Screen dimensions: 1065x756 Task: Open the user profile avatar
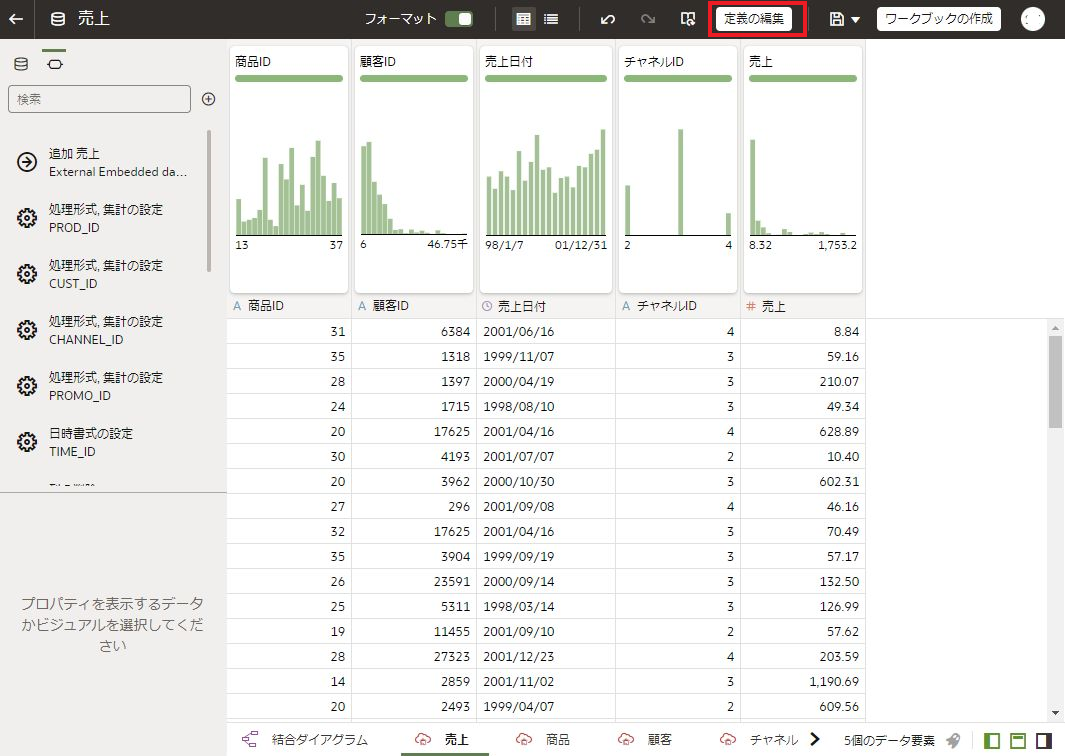(1032, 19)
